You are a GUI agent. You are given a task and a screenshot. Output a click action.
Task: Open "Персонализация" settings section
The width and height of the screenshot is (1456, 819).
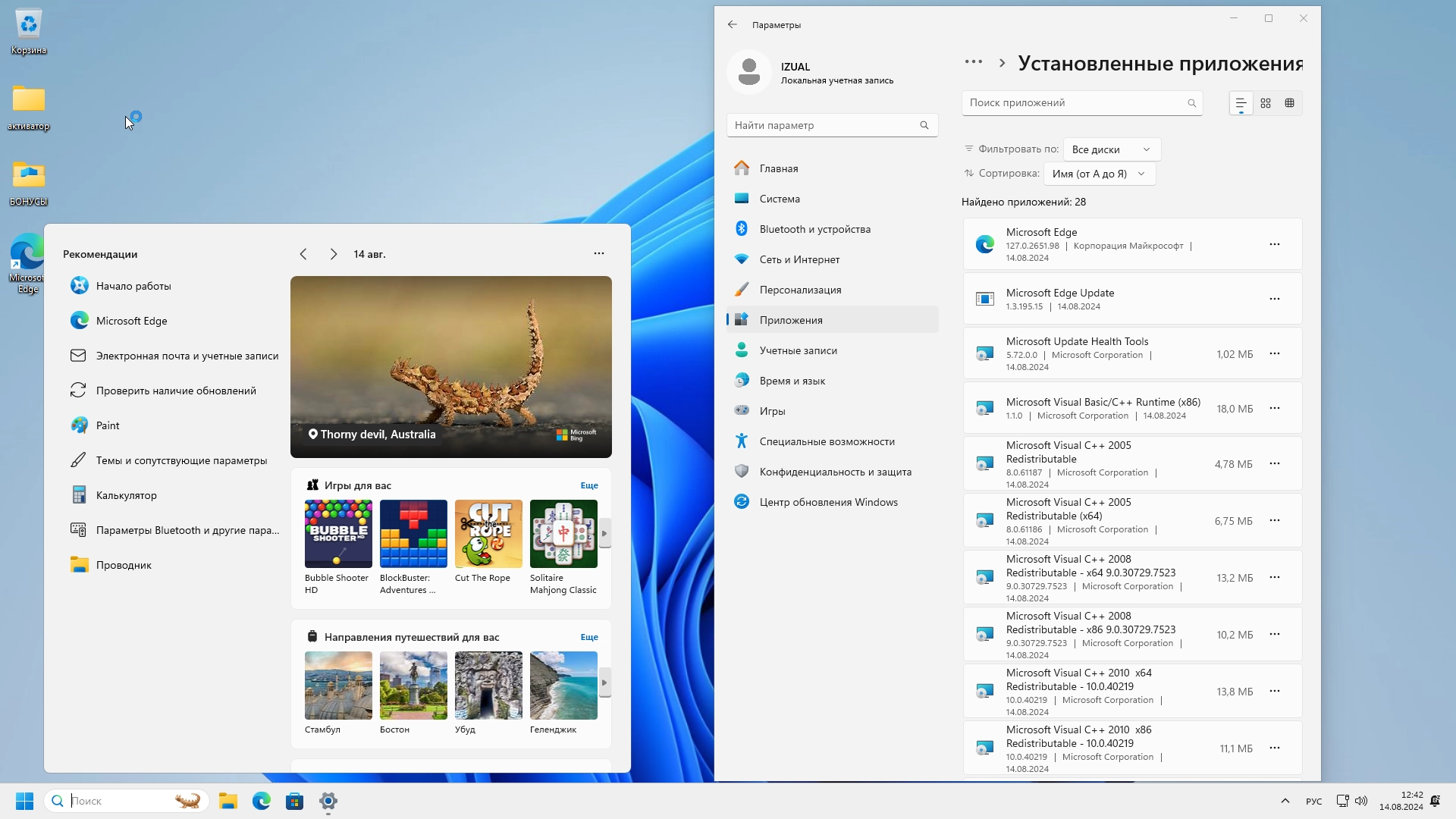point(800,290)
